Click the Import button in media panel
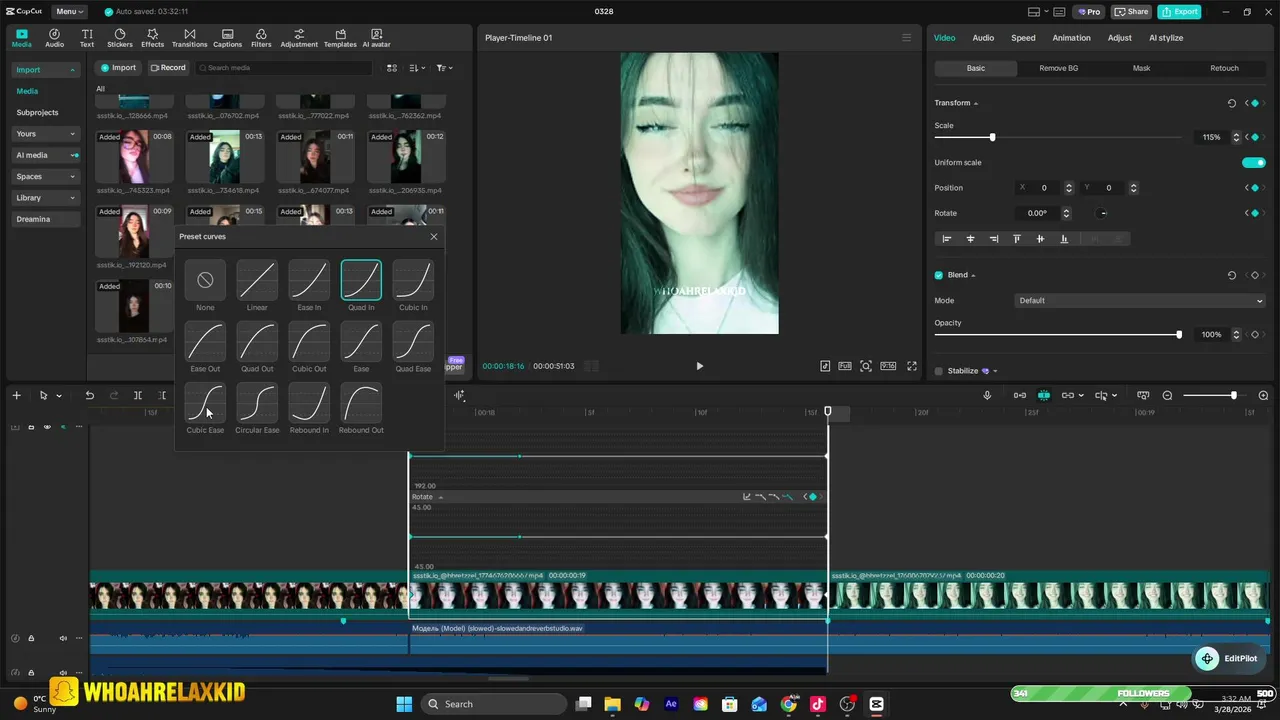The image size is (1280, 720). coord(118,68)
